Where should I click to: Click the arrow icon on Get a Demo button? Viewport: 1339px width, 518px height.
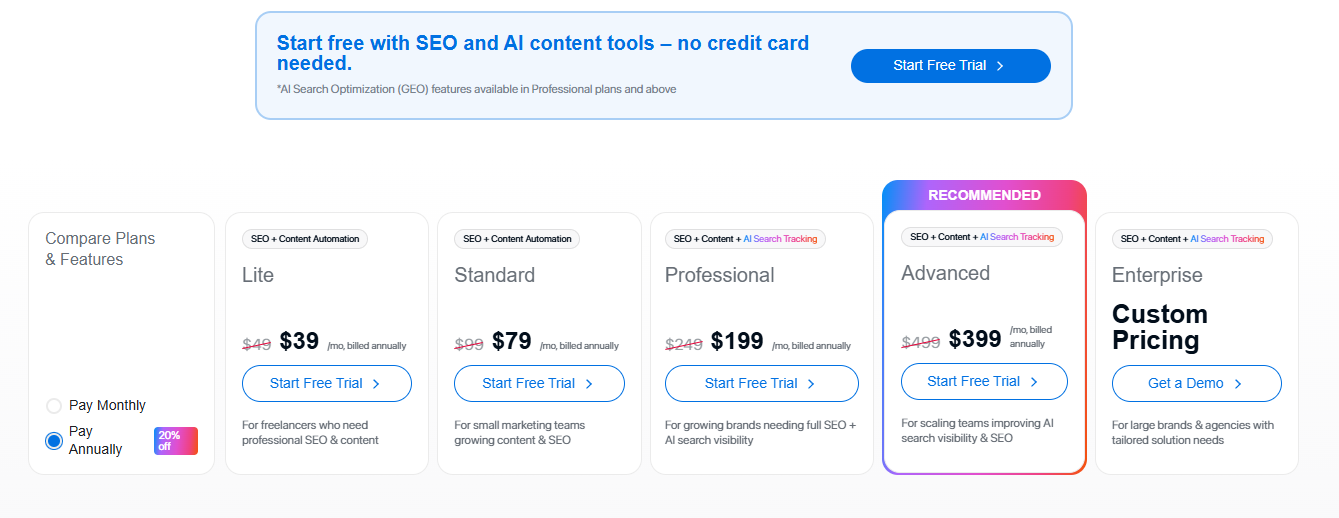pyautogui.click(x=1238, y=384)
